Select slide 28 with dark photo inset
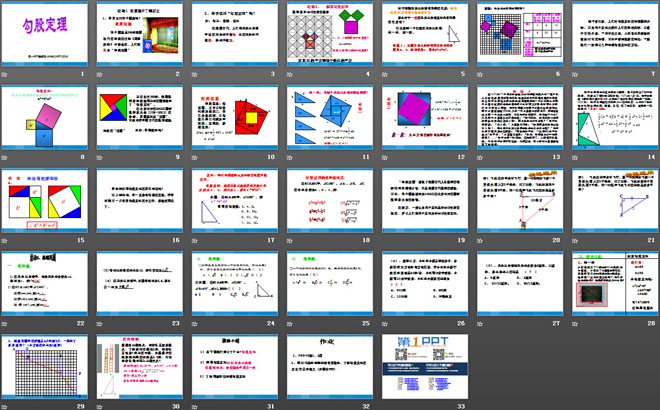Image resolution: width=660 pixels, height=410 pixels. (615, 283)
